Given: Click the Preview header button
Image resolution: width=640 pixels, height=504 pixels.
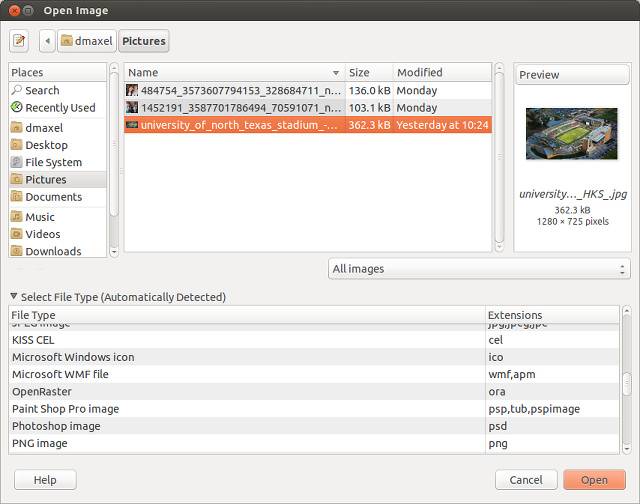Looking at the screenshot, I should coord(572,75).
